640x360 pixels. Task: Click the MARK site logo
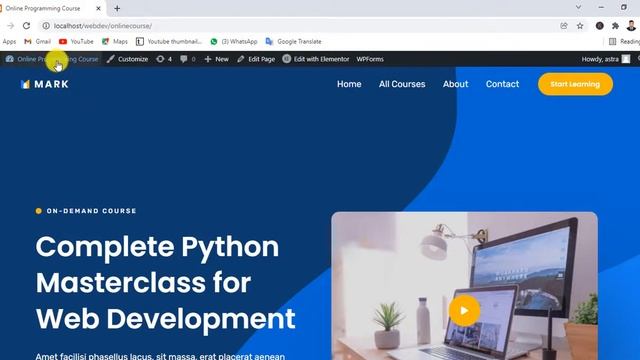pyautogui.click(x=45, y=84)
